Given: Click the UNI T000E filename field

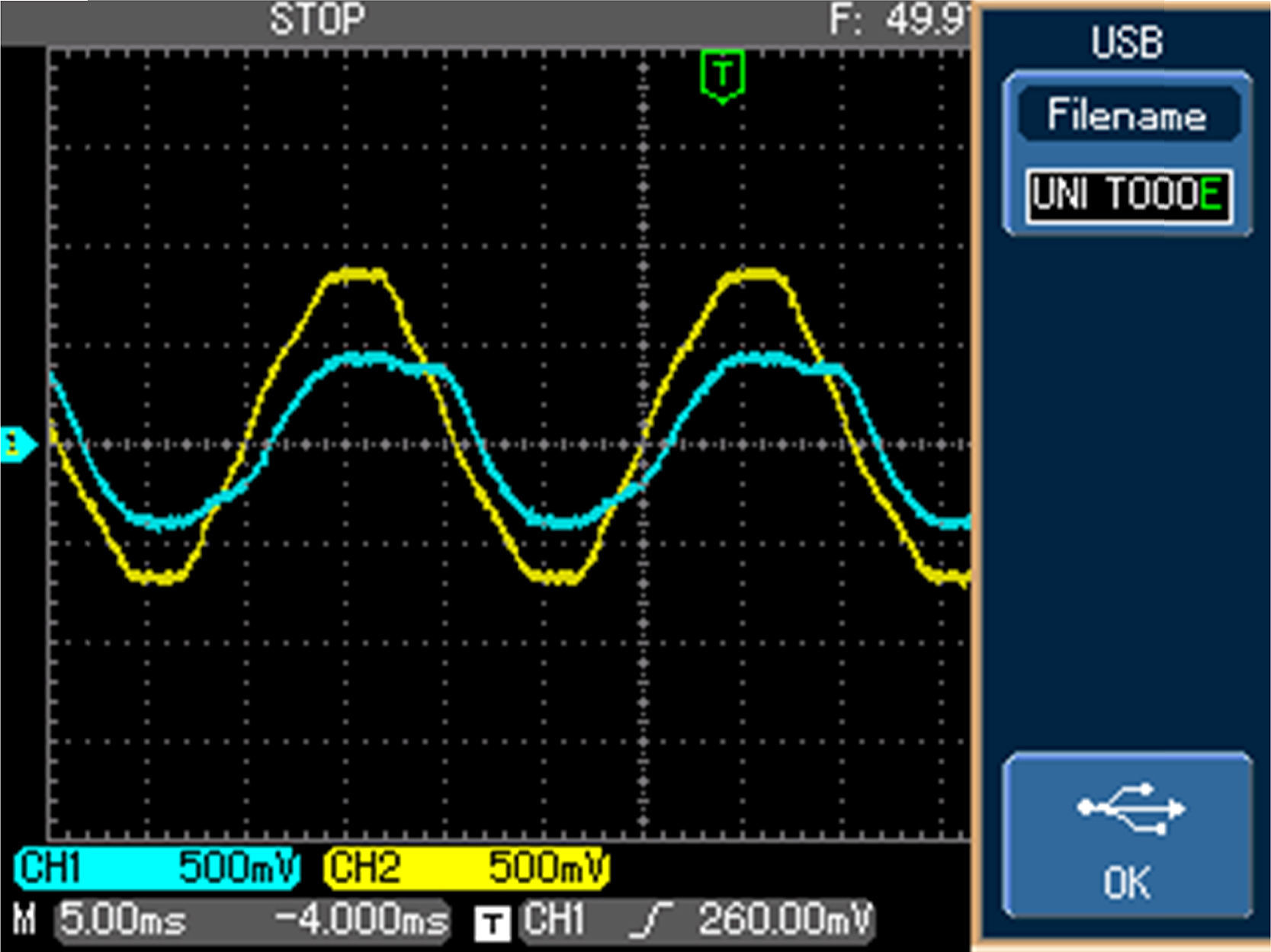Looking at the screenshot, I should click(x=1127, y=196).
